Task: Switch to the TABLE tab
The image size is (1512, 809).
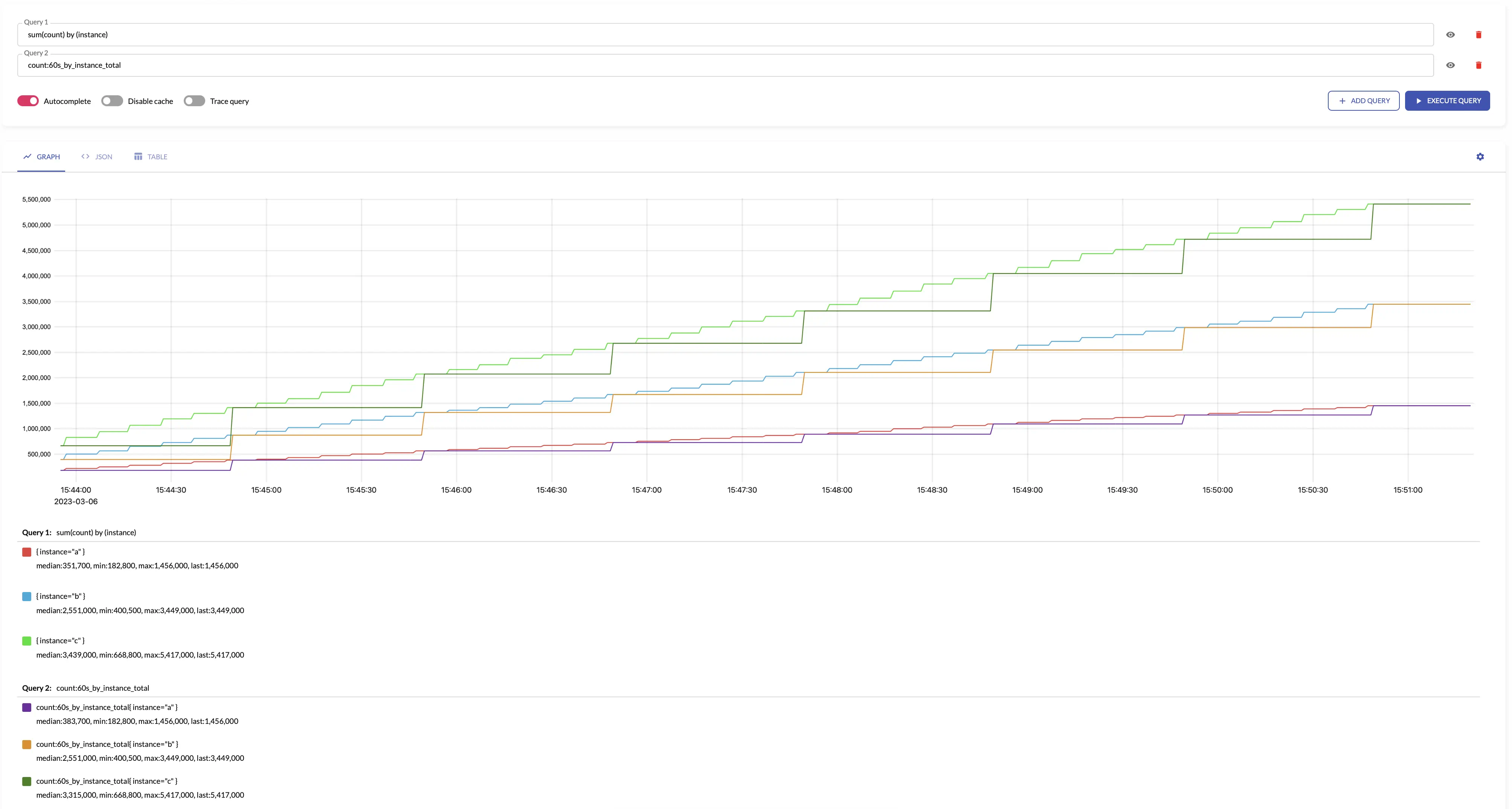Action: pyautogui.click(x=151, y=157)
